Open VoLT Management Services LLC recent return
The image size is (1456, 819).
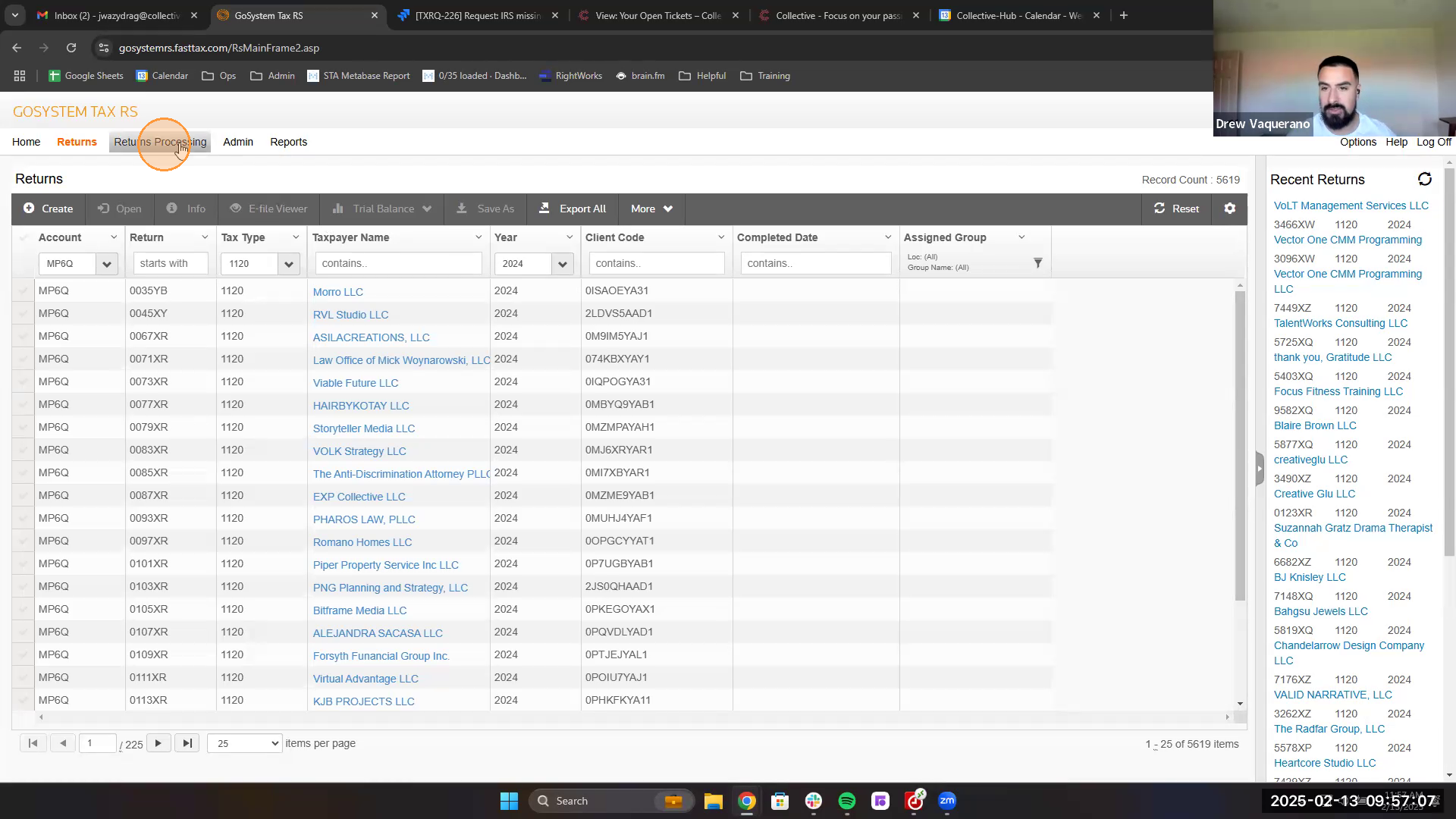[x=1350, y=206]
